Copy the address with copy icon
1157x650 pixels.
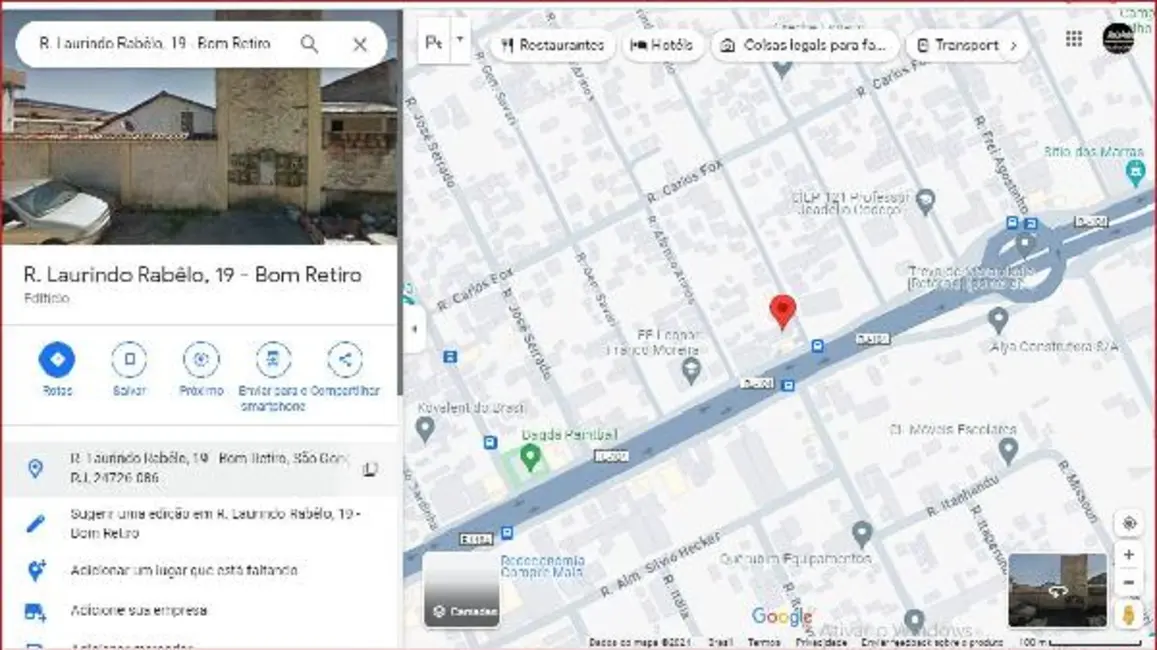[370, 469]
